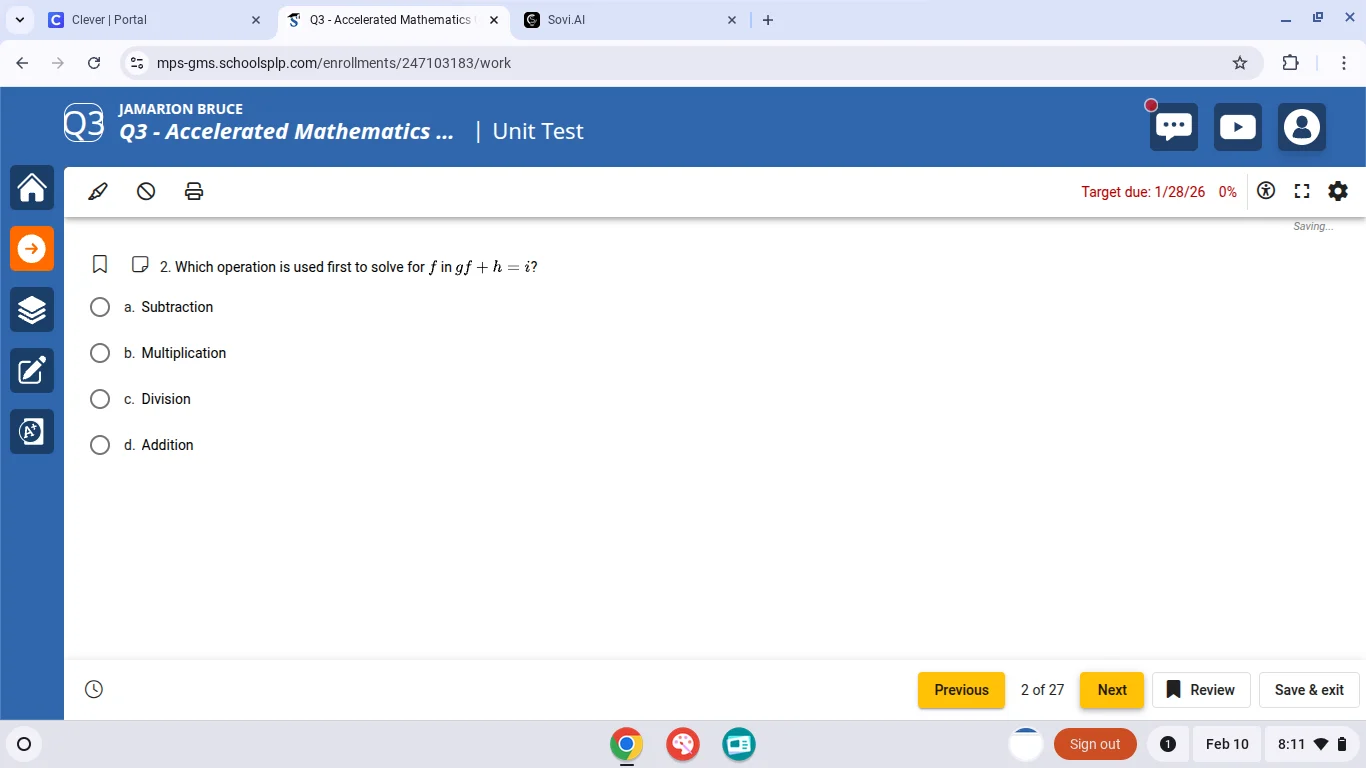Image resolution: width=1366 pixels, height=768 pixels.
Task: Open the Home icon in the blue sidebar
Action: [31, 187]
